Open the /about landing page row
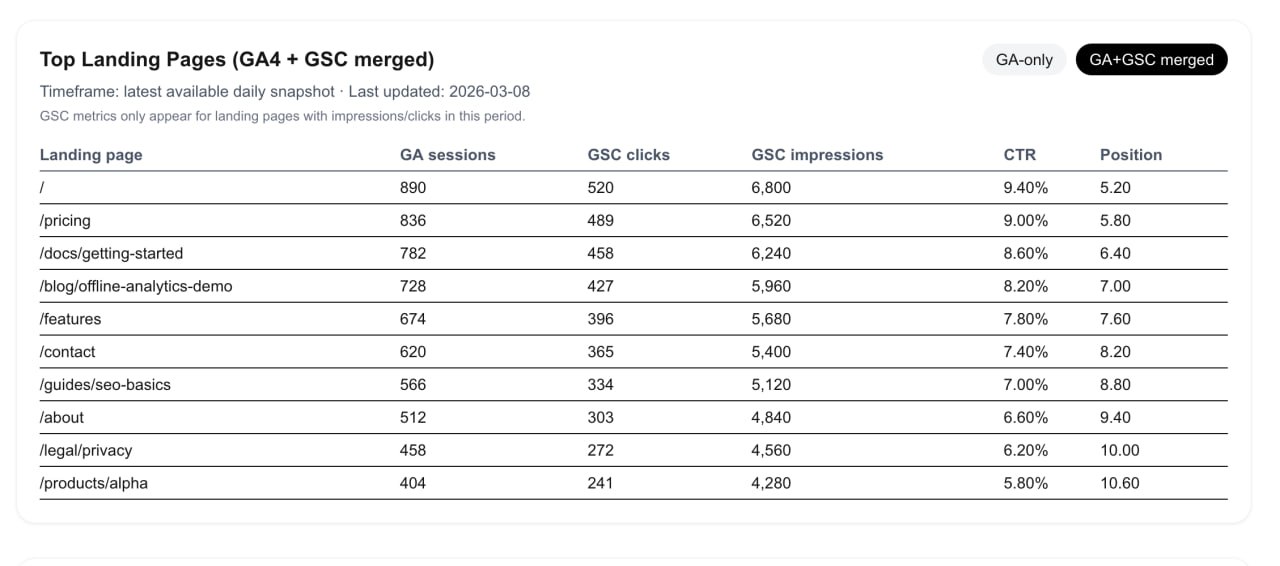1280x566 pixels. [x=62, y=418]
